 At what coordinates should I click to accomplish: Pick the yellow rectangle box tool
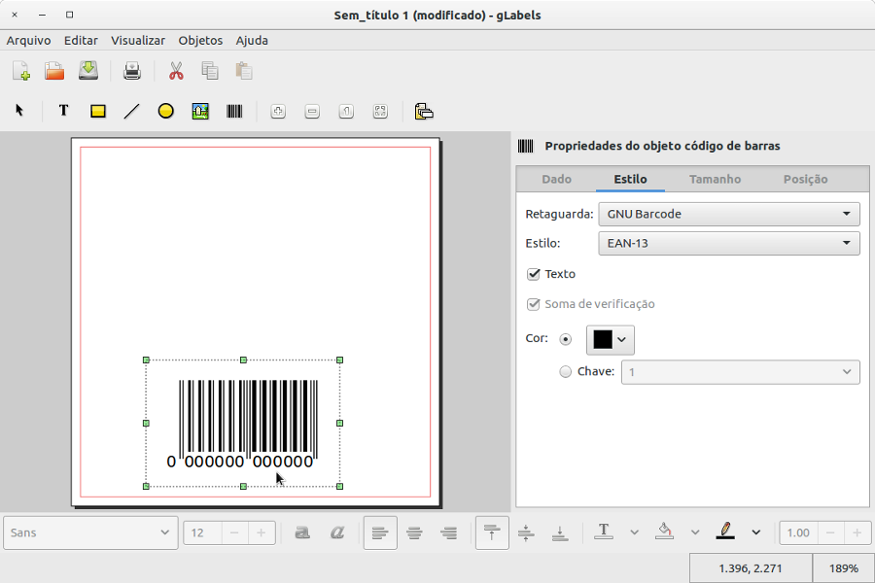(x=98, y=111)
